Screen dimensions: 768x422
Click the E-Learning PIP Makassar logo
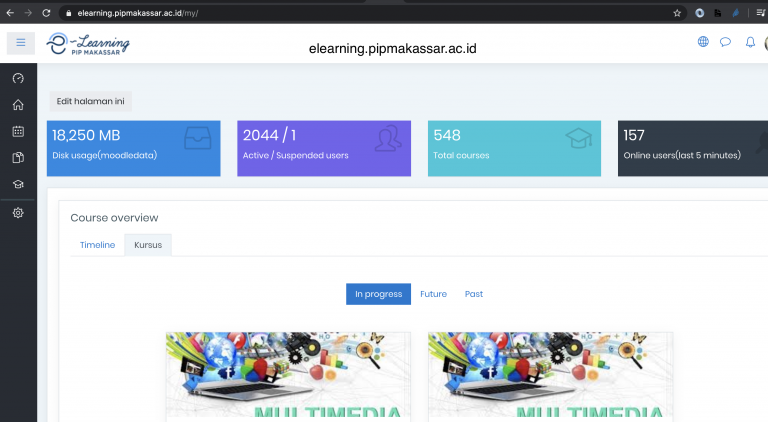(88, 44)
